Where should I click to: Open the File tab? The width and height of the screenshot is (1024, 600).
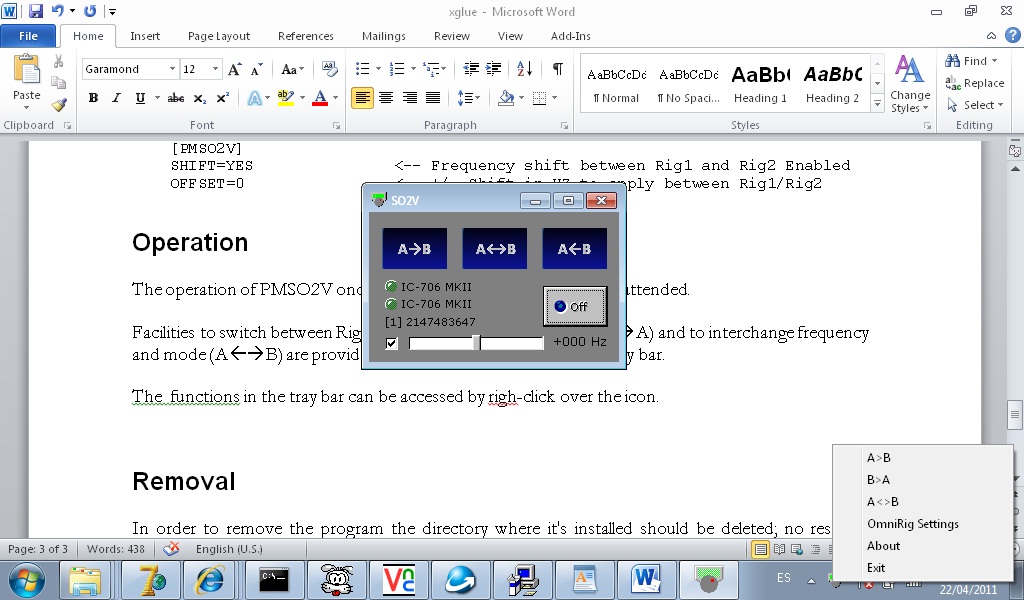(x=28, y=36)
